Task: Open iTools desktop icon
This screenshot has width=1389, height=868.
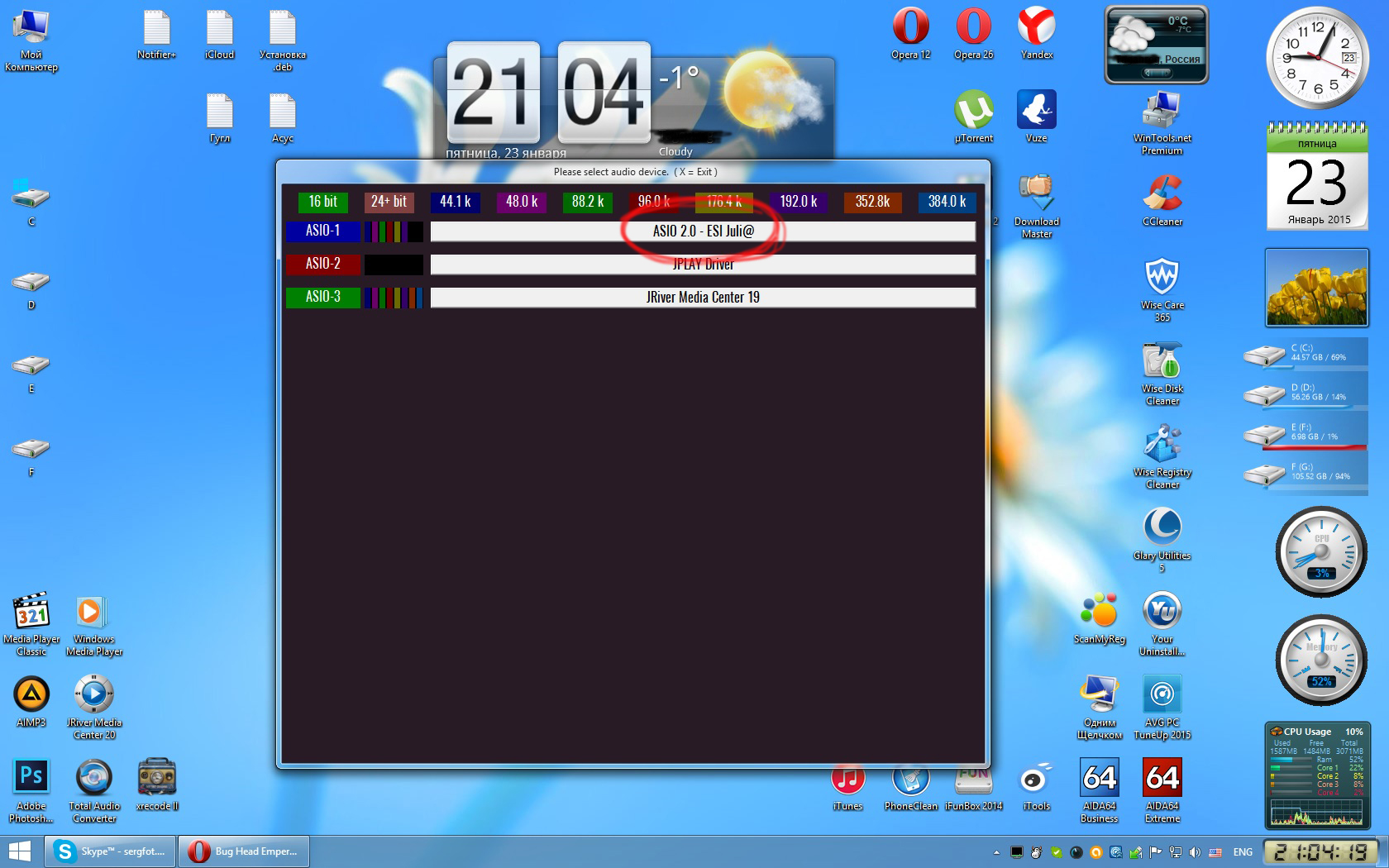Action: coord(1036,785)
